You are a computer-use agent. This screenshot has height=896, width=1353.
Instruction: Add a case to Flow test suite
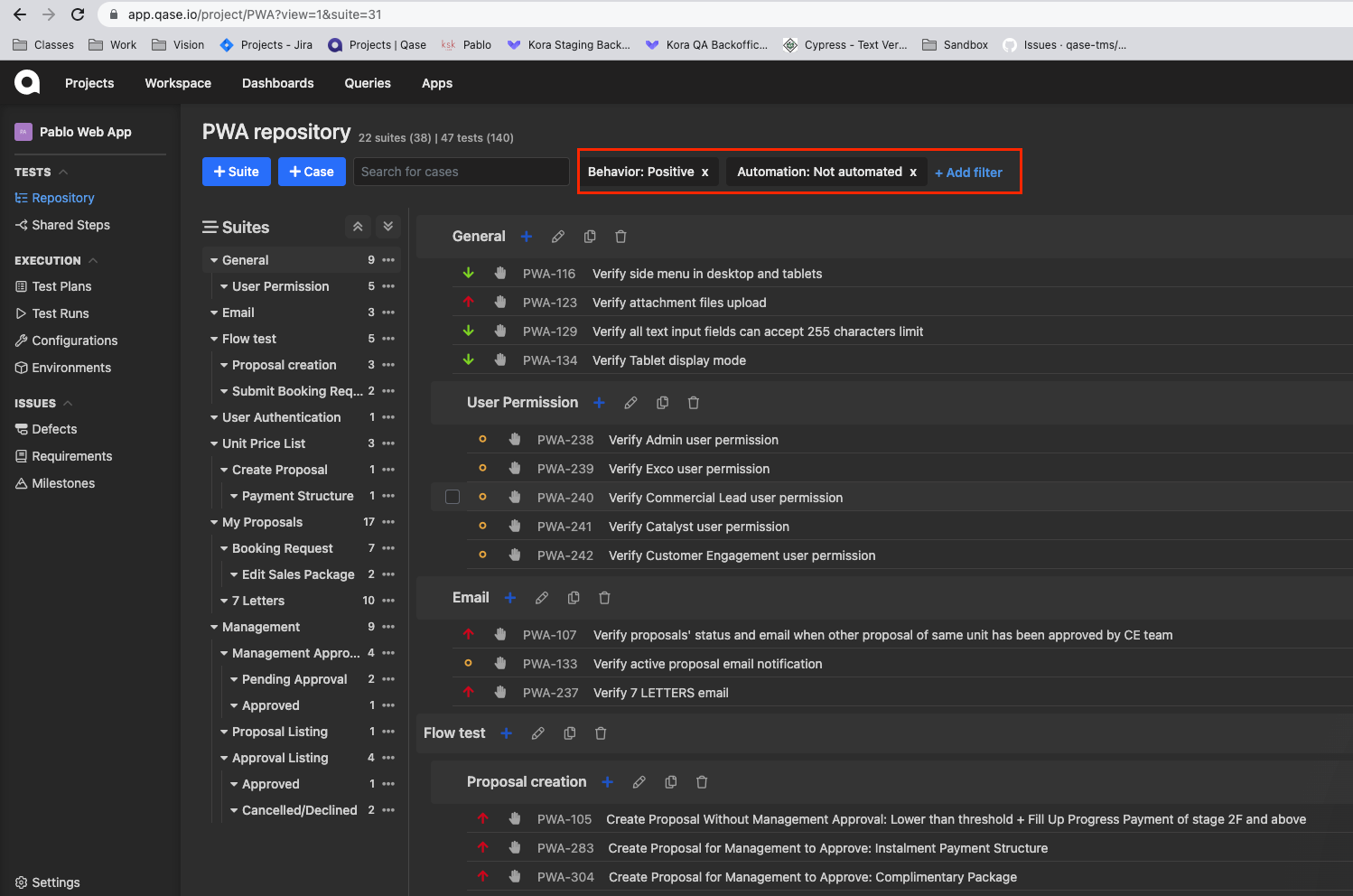(507, 733)
